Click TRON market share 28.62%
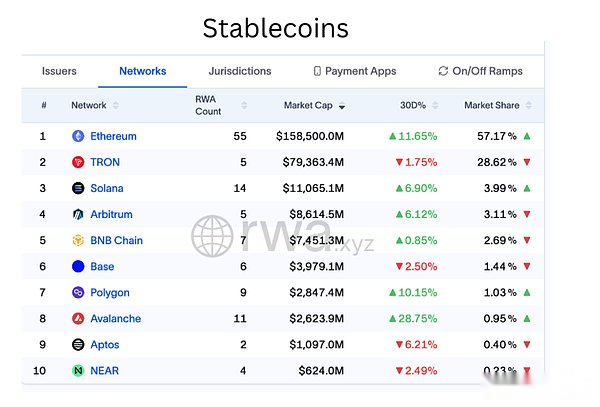 (497, 162)
